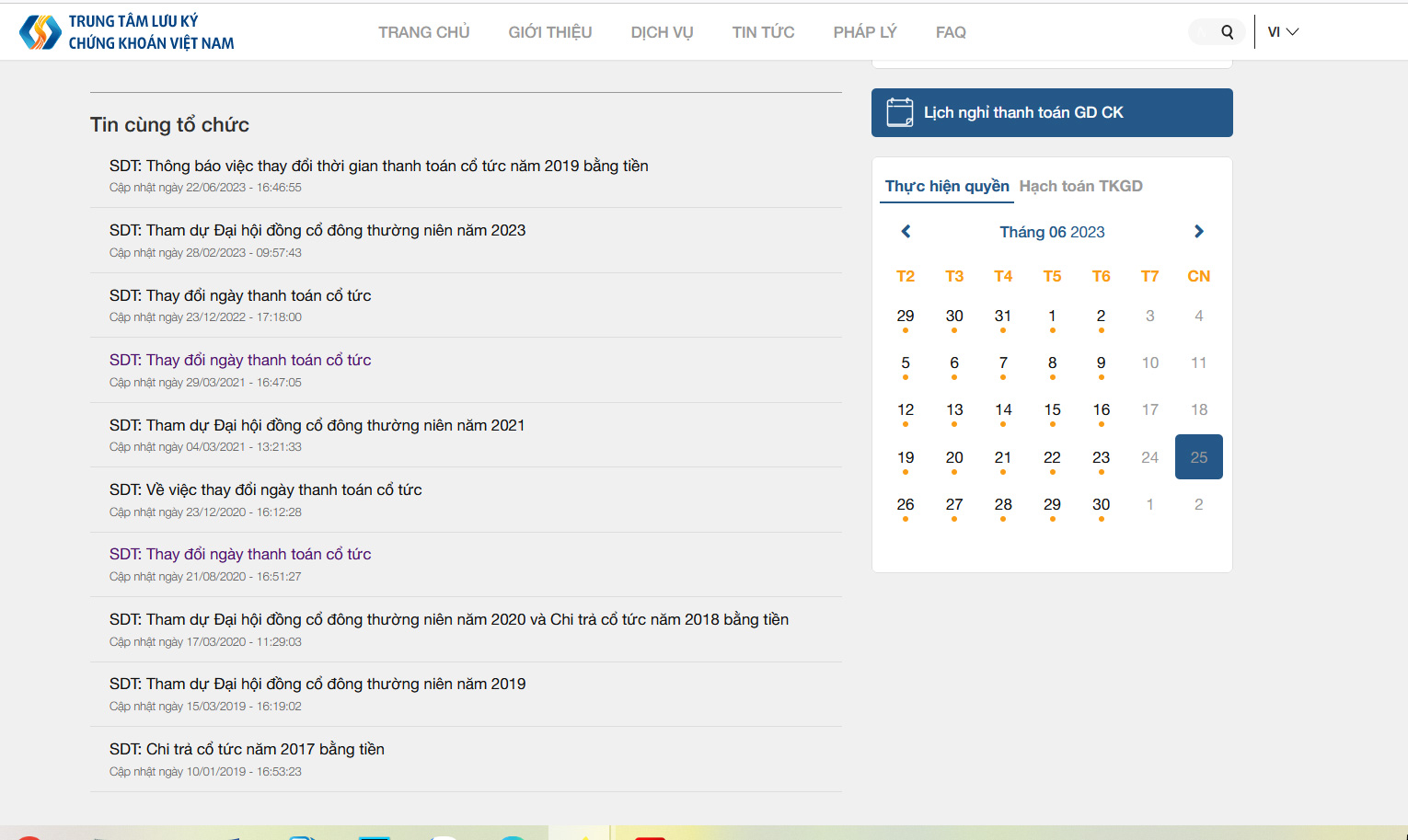Open Lịch nghỉ thanh toán GD CK
Image resolution: width=1408 pixels, height=840 pixels.
coord(1023,112)
